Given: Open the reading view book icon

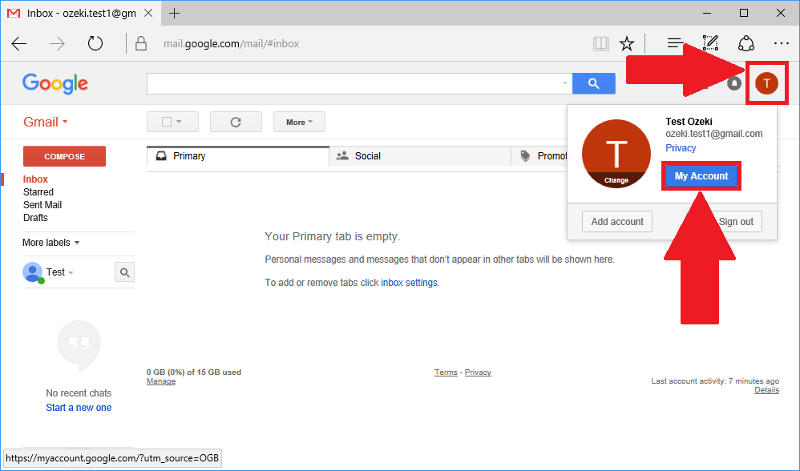Looking at the screenshot, I should (600, 43).
